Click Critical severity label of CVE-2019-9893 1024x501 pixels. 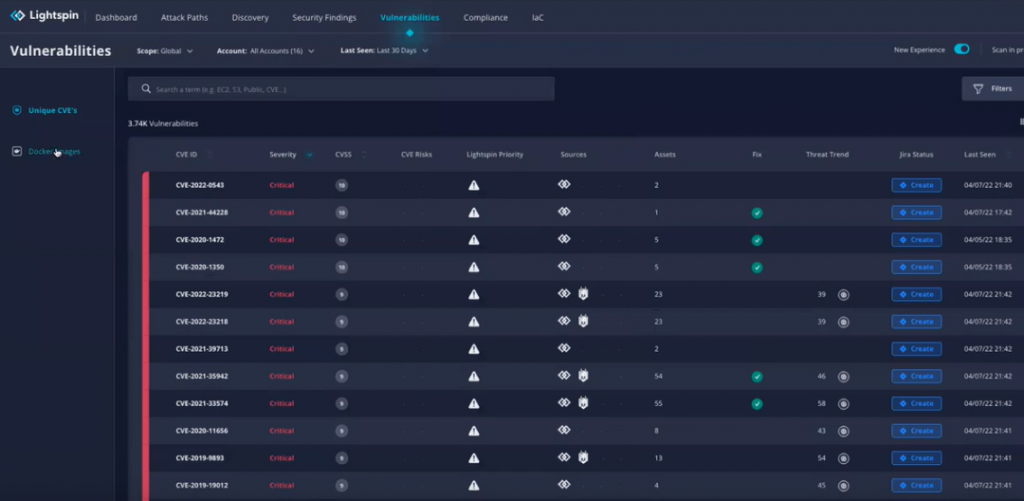tap(281, 458)
